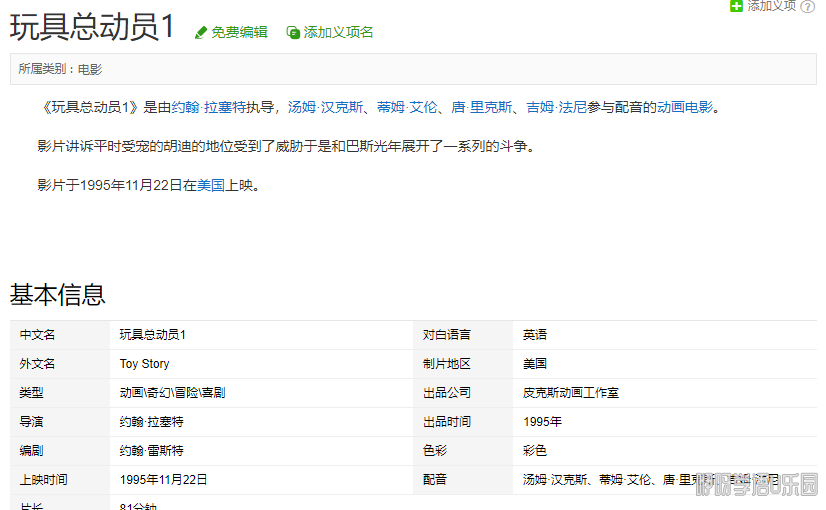Select the 英语 value cell
Screen dimensions: 826x510
coord(665,335)
